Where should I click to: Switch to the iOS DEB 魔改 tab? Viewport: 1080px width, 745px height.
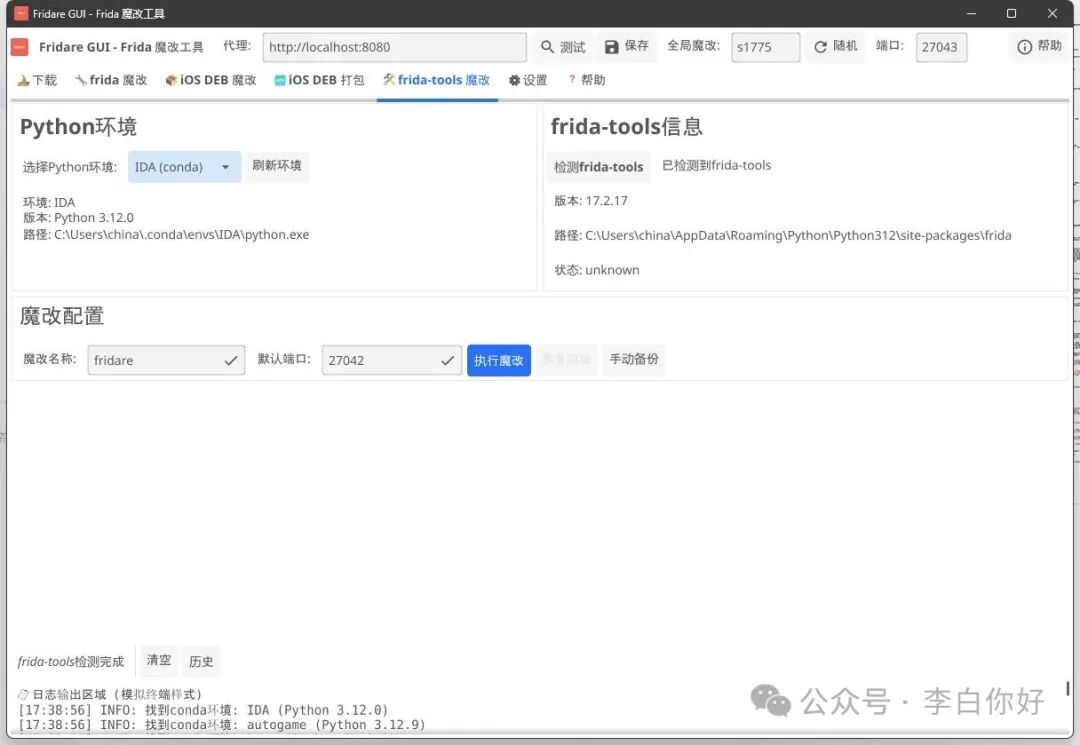point(211,80)
